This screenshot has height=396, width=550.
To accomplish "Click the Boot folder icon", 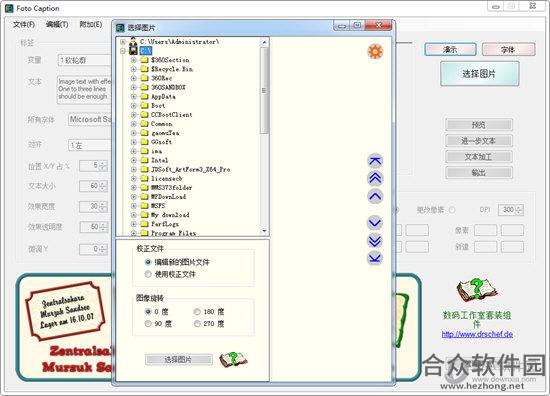I will [x=145, y=105].
